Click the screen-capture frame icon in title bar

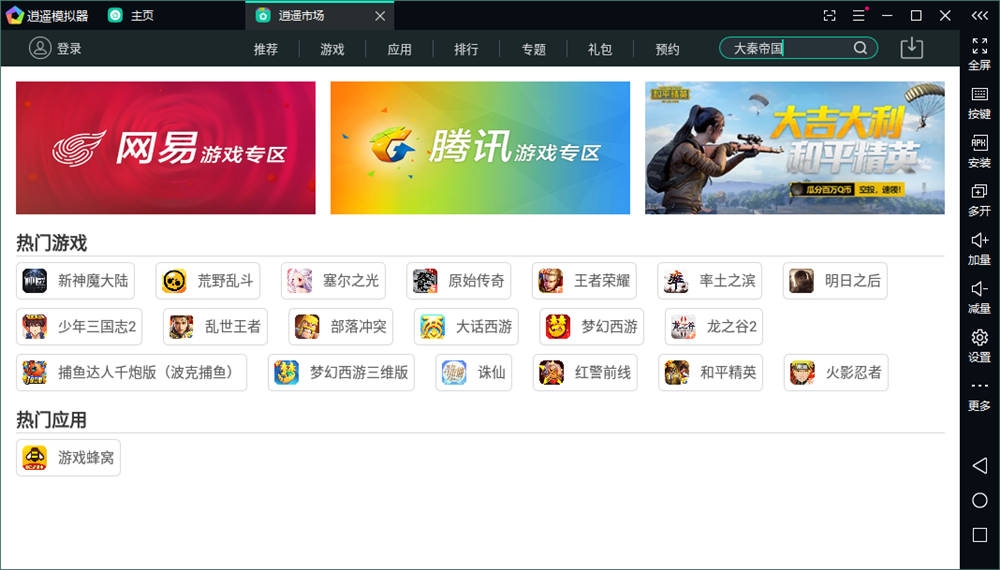pos(829,15)
